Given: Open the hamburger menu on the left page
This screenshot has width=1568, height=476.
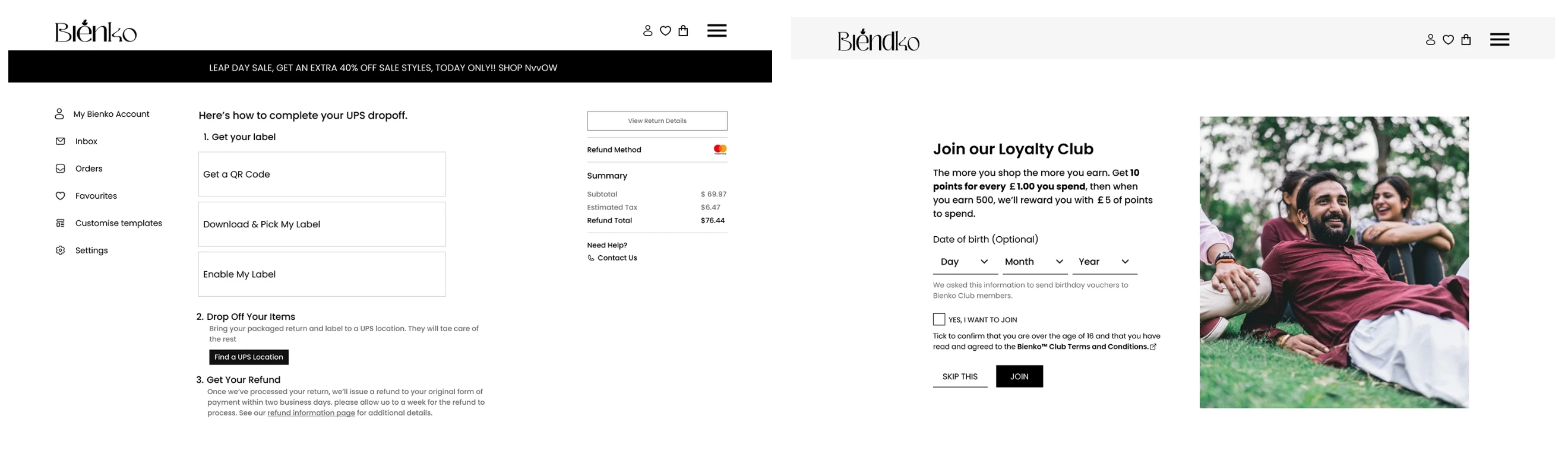Looking at the screenshot, I should (716, 30).
